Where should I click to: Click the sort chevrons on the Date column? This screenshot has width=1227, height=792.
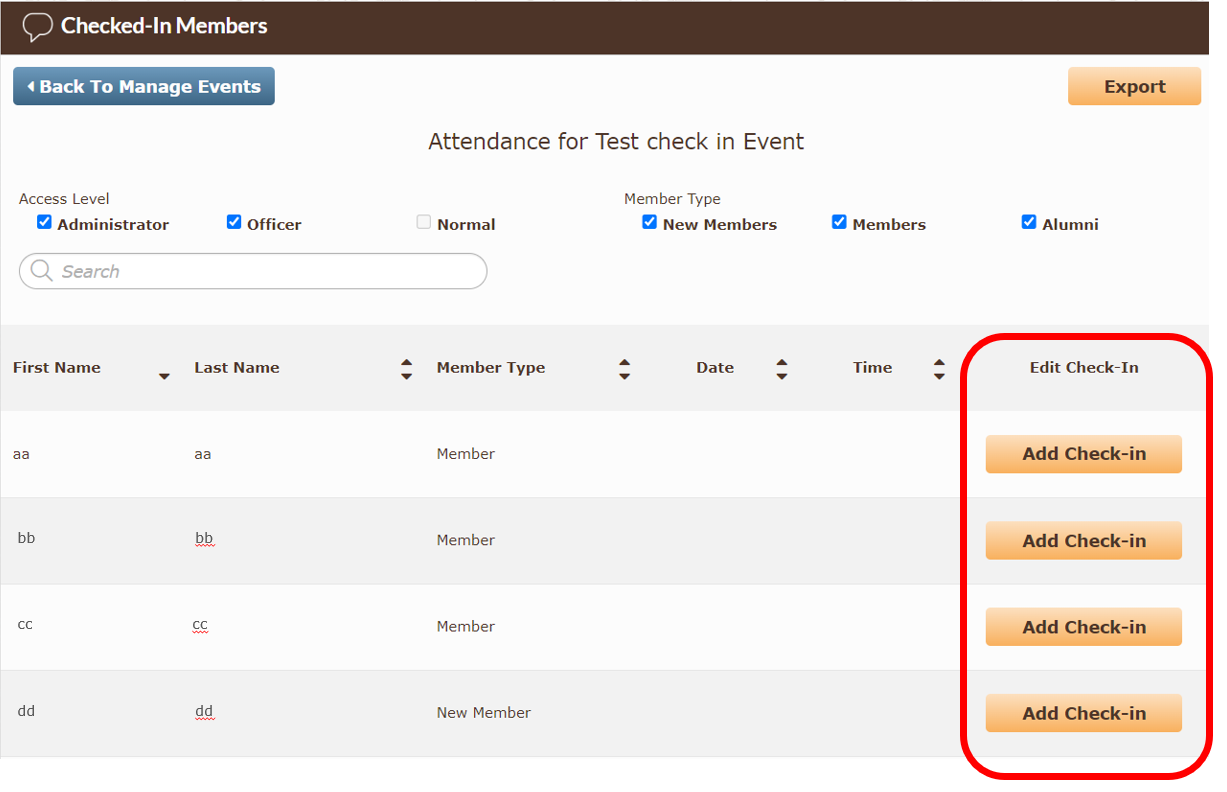(781, 368)
